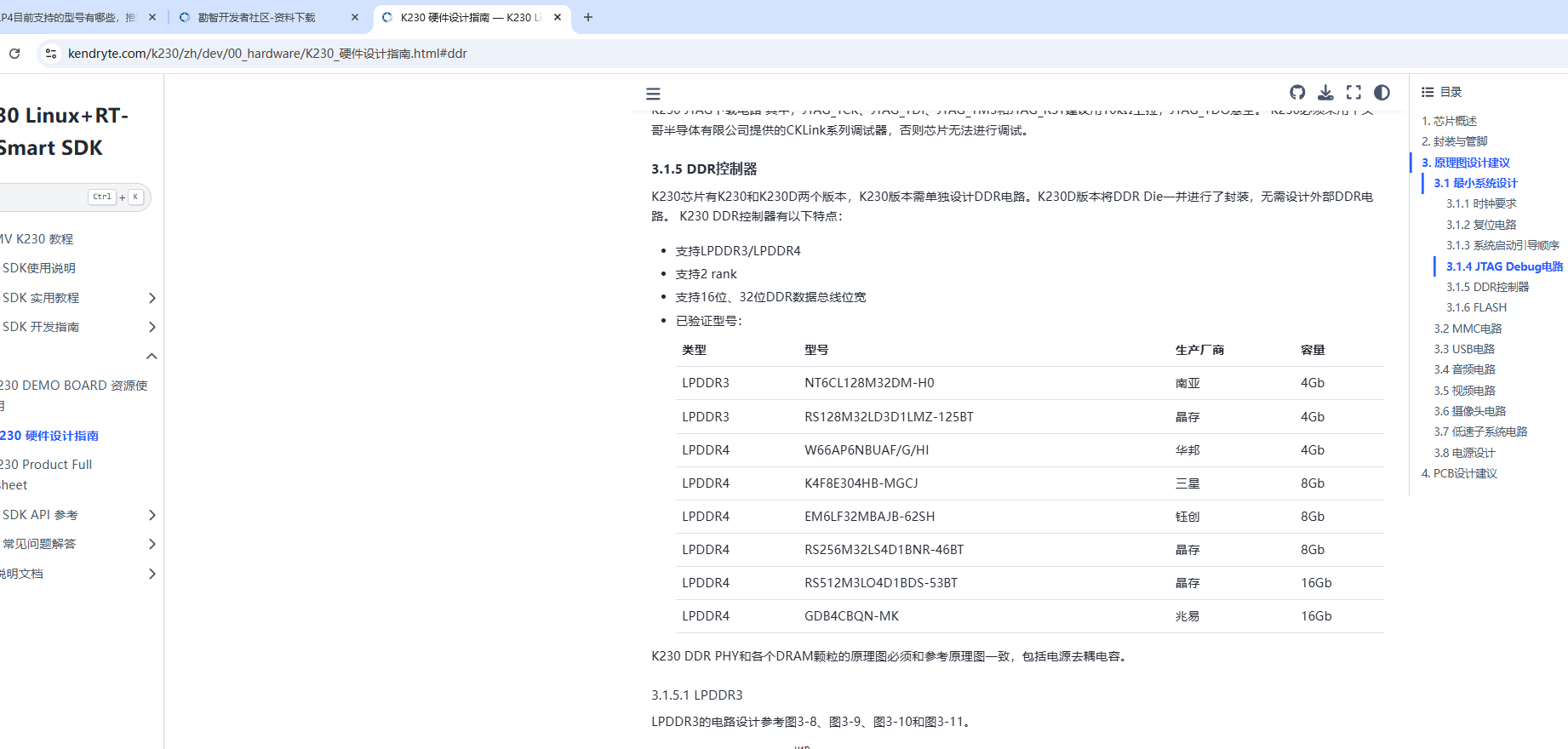The height and width of the screenshot is (749, 1568).
Task: Expand the SDK API 参考 section
Action: pos(152,515)
